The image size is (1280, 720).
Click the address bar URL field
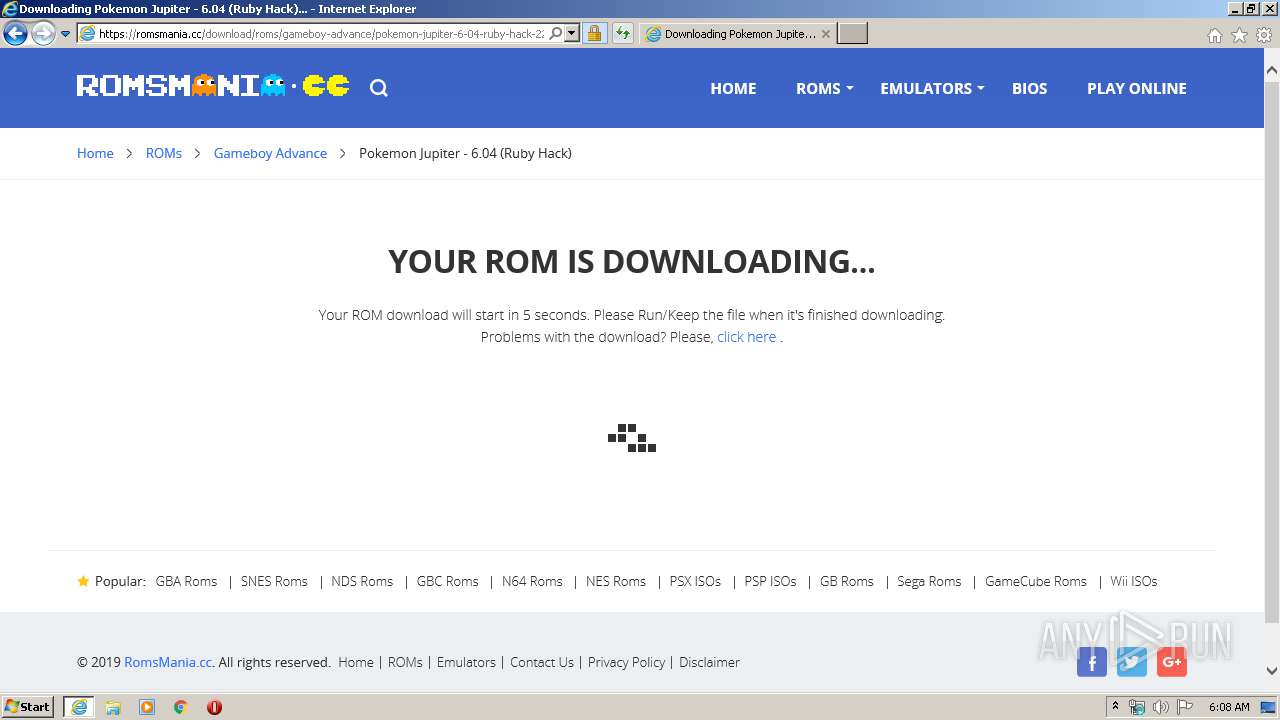(x=320, y=34)
